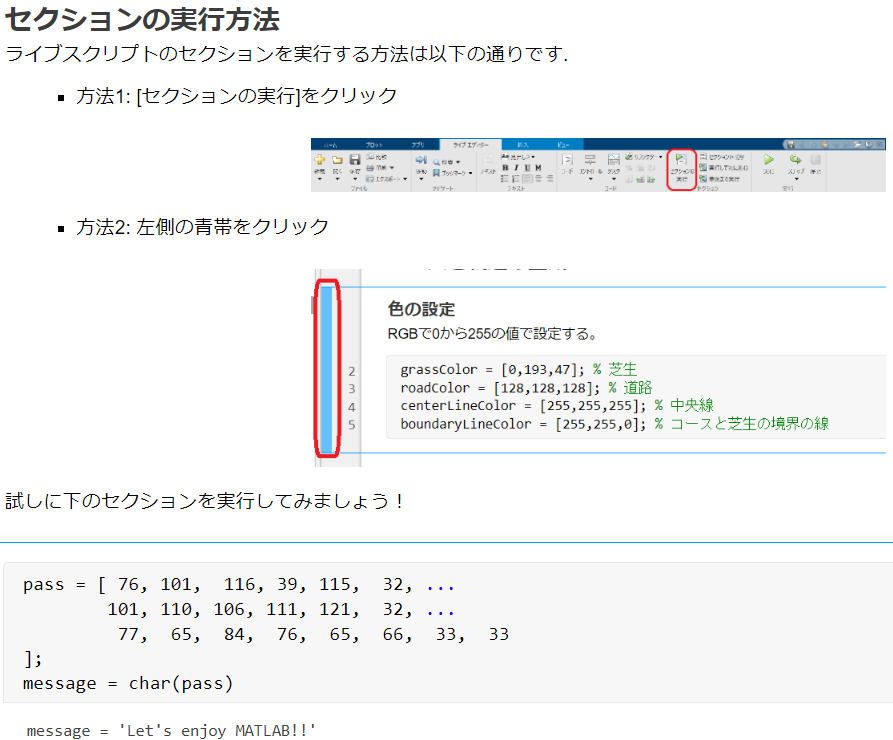Click the Save icon in ファイル group
This screenshot has height=740, width=893.
coord(353,161)
